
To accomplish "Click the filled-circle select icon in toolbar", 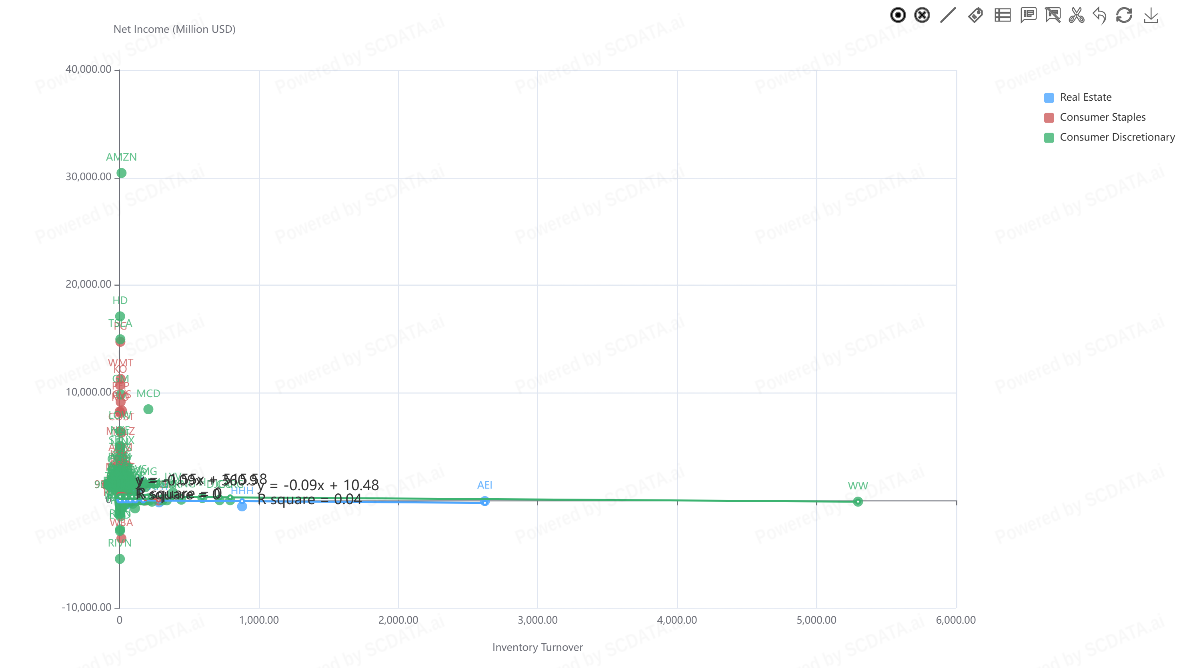I will pos(898,15).
